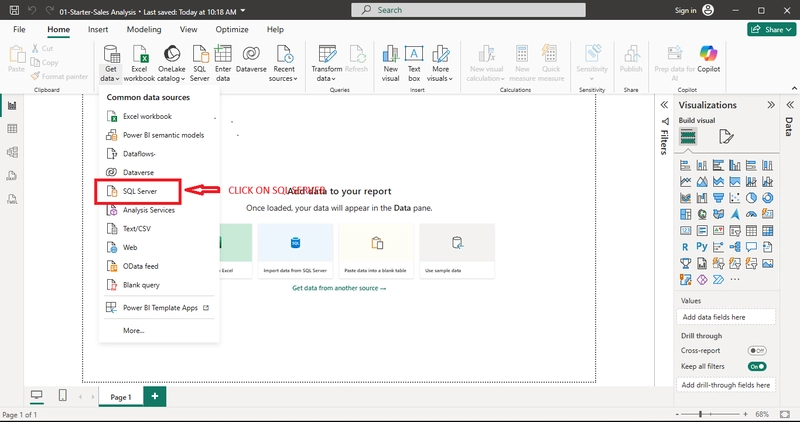
Task: Pick the matrix visual icon
Action: tap(767, 231)
